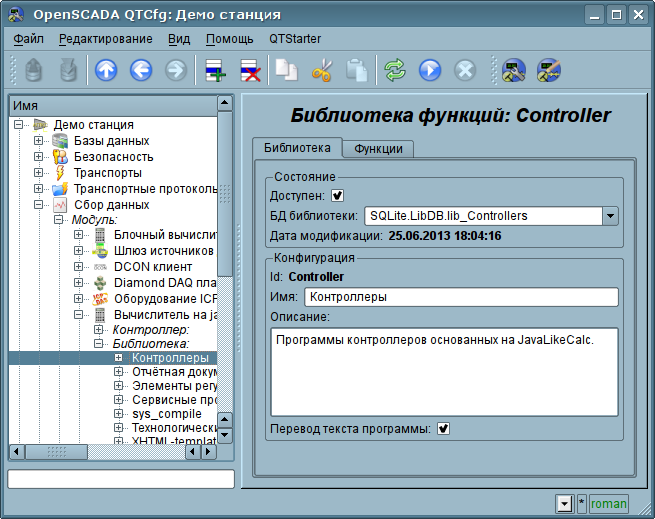Screen dimensions: 655x519
Task: Click the start periodic update play icon
Action: point(430,70)
